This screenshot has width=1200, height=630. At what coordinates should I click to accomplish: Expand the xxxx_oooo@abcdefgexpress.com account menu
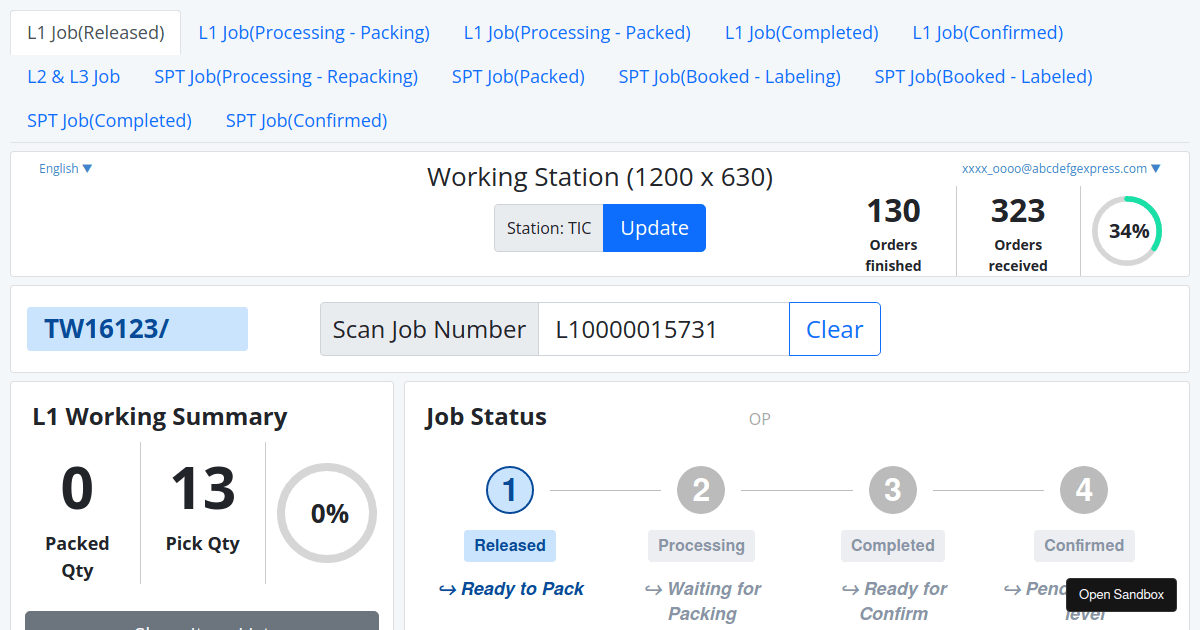[x=1063, y=168]
